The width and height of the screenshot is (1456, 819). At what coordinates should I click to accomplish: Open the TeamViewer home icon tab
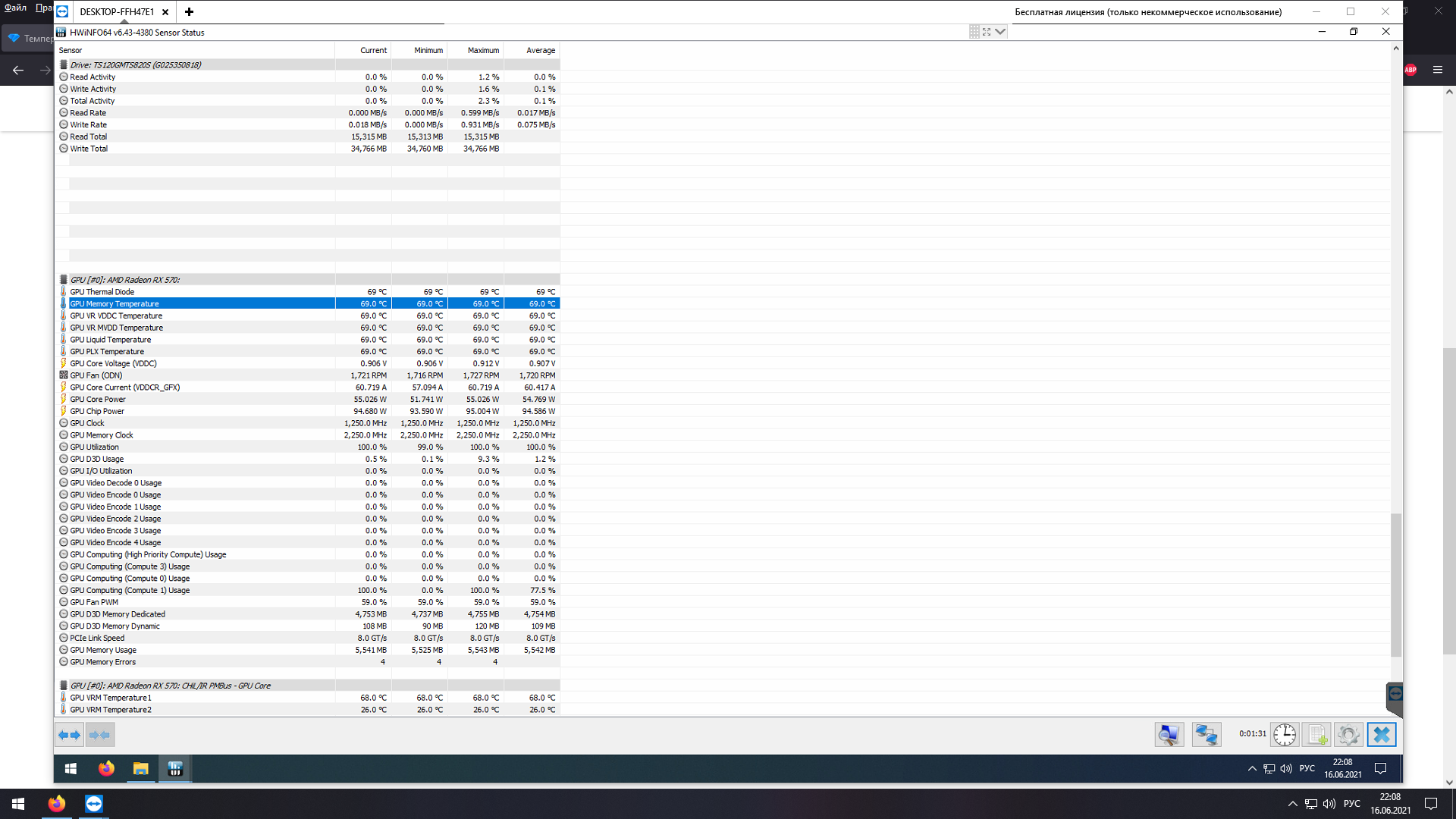pos(62,11)
